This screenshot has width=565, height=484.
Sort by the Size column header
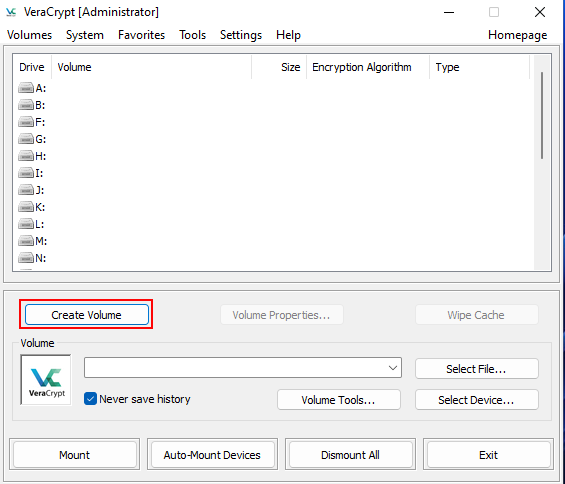[279, 67]
